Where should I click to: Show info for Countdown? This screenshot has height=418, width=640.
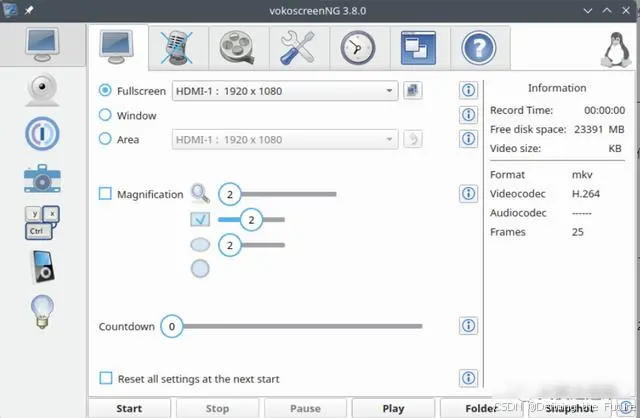468,326
